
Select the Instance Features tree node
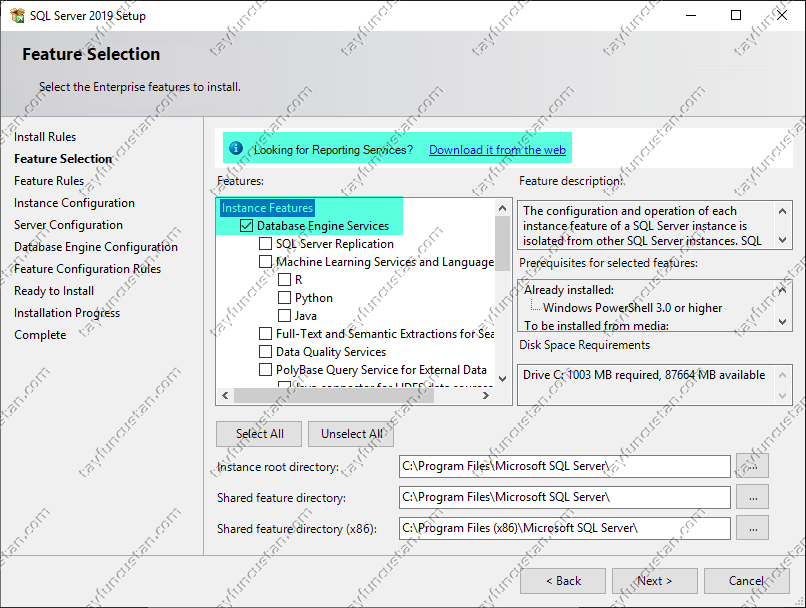click(x=267, y=208)
